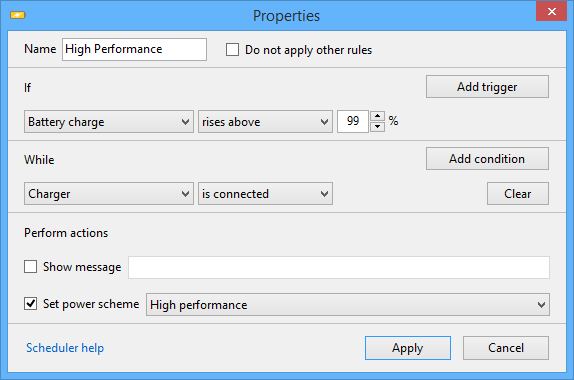This screenshot has width=574, height=380.
Task: Click the Add trigger button
Action: tap(487, 87)
